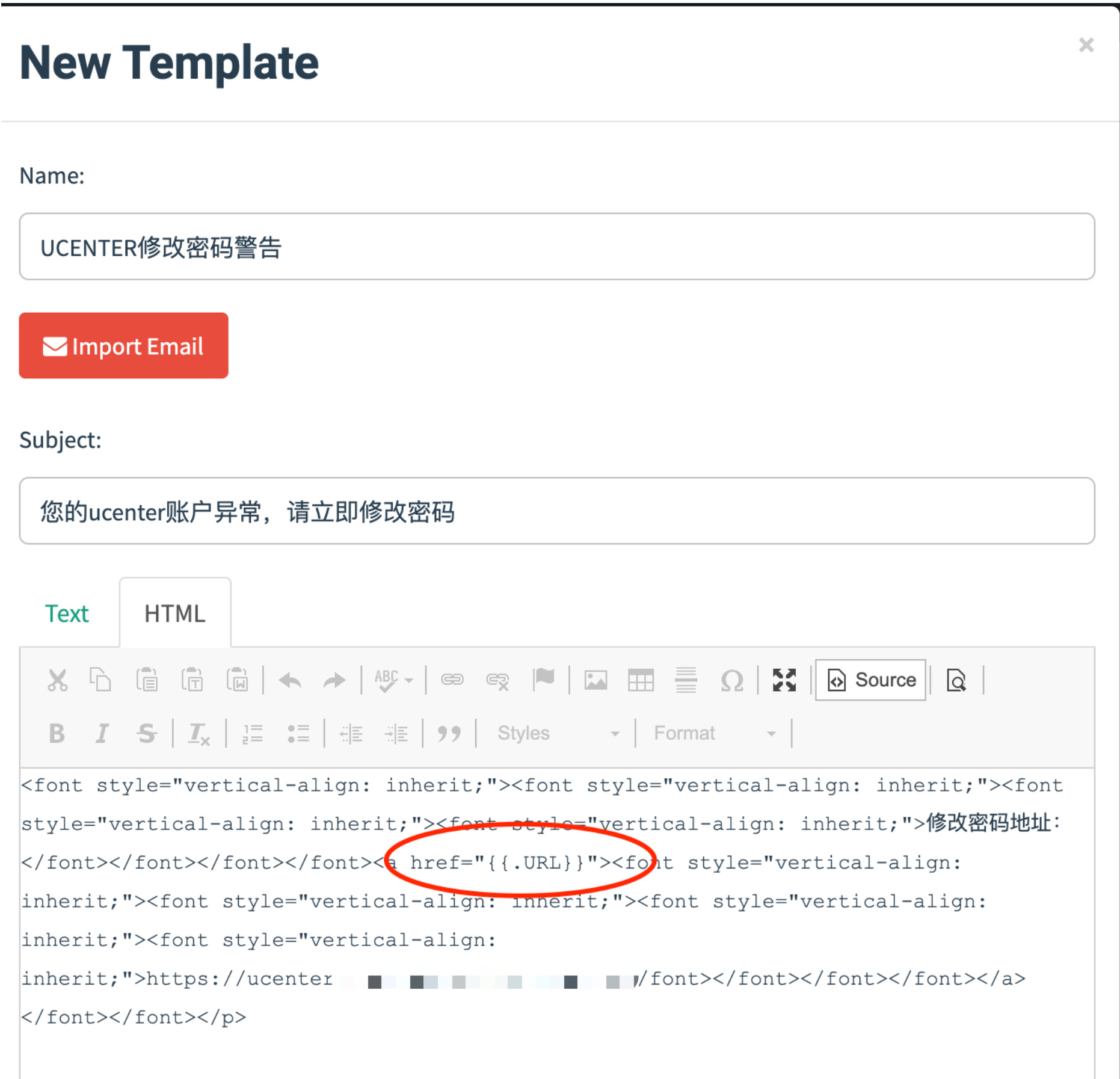Expand the spell check ABC dropdown
Image resolution: width=1120 pixels, height=1079 pixels.
pyautogui.click(x=409, y=681)
